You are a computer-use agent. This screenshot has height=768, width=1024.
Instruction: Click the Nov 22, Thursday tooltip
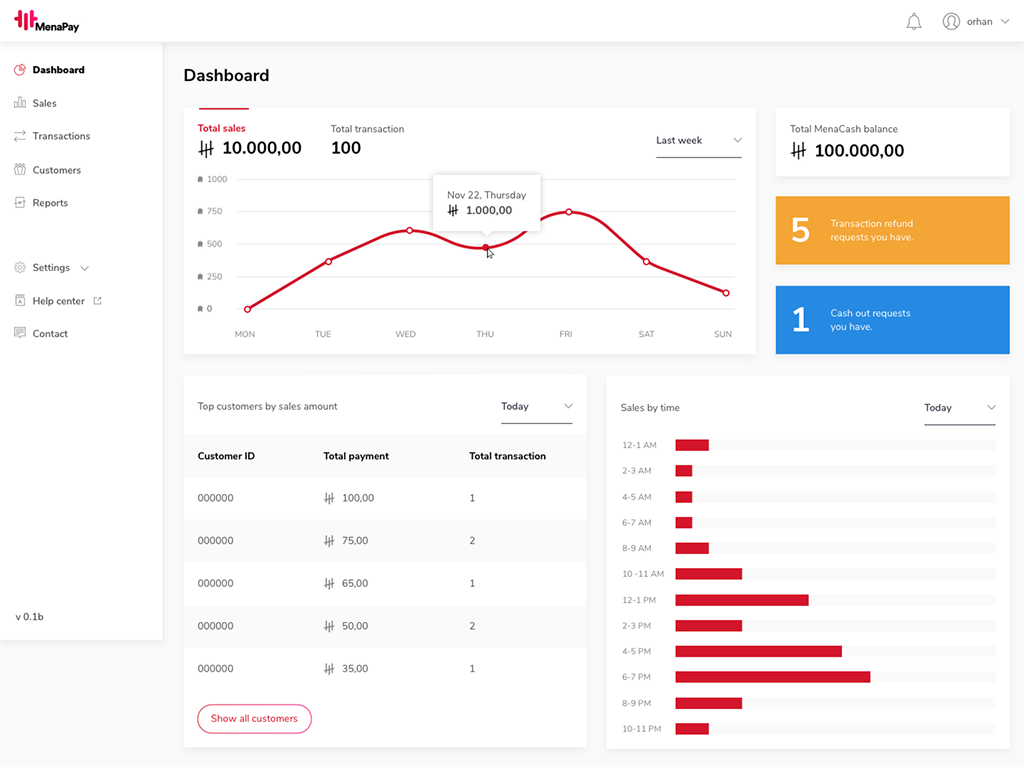coord(487,202)
